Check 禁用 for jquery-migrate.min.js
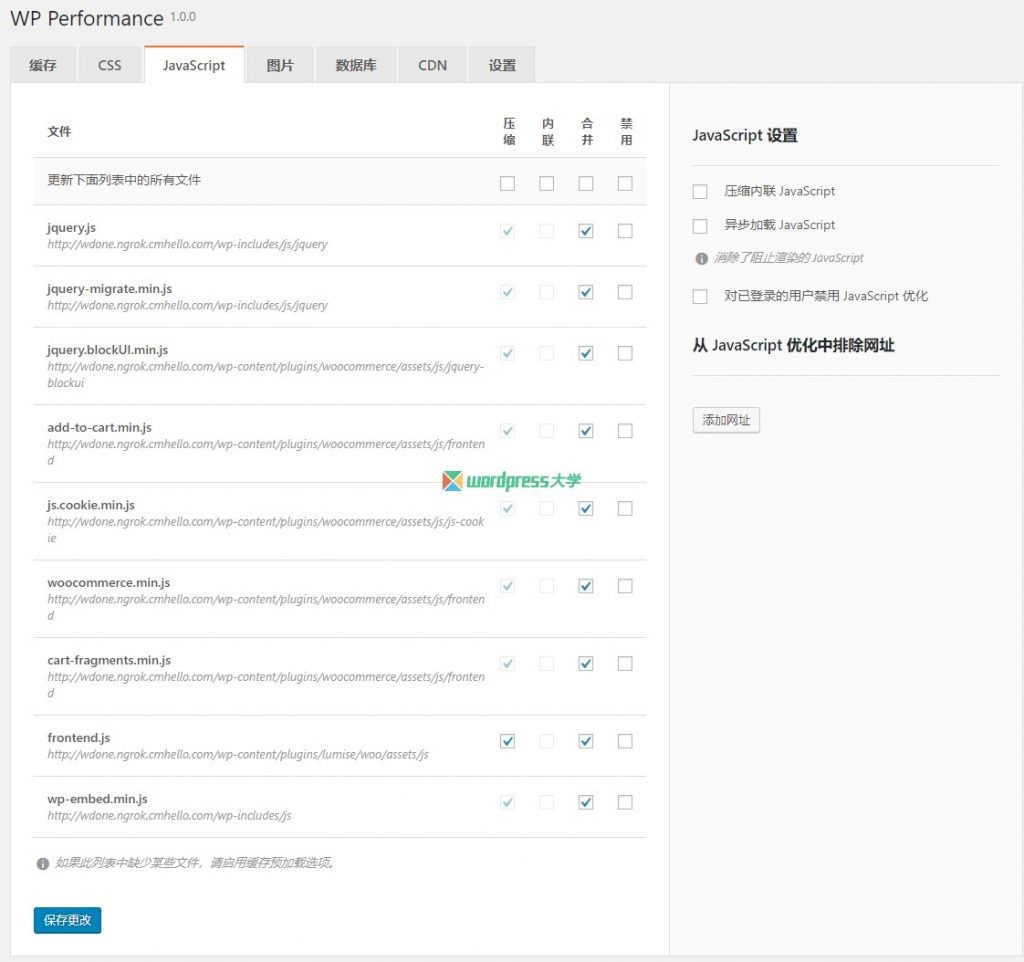 point(625,292)
